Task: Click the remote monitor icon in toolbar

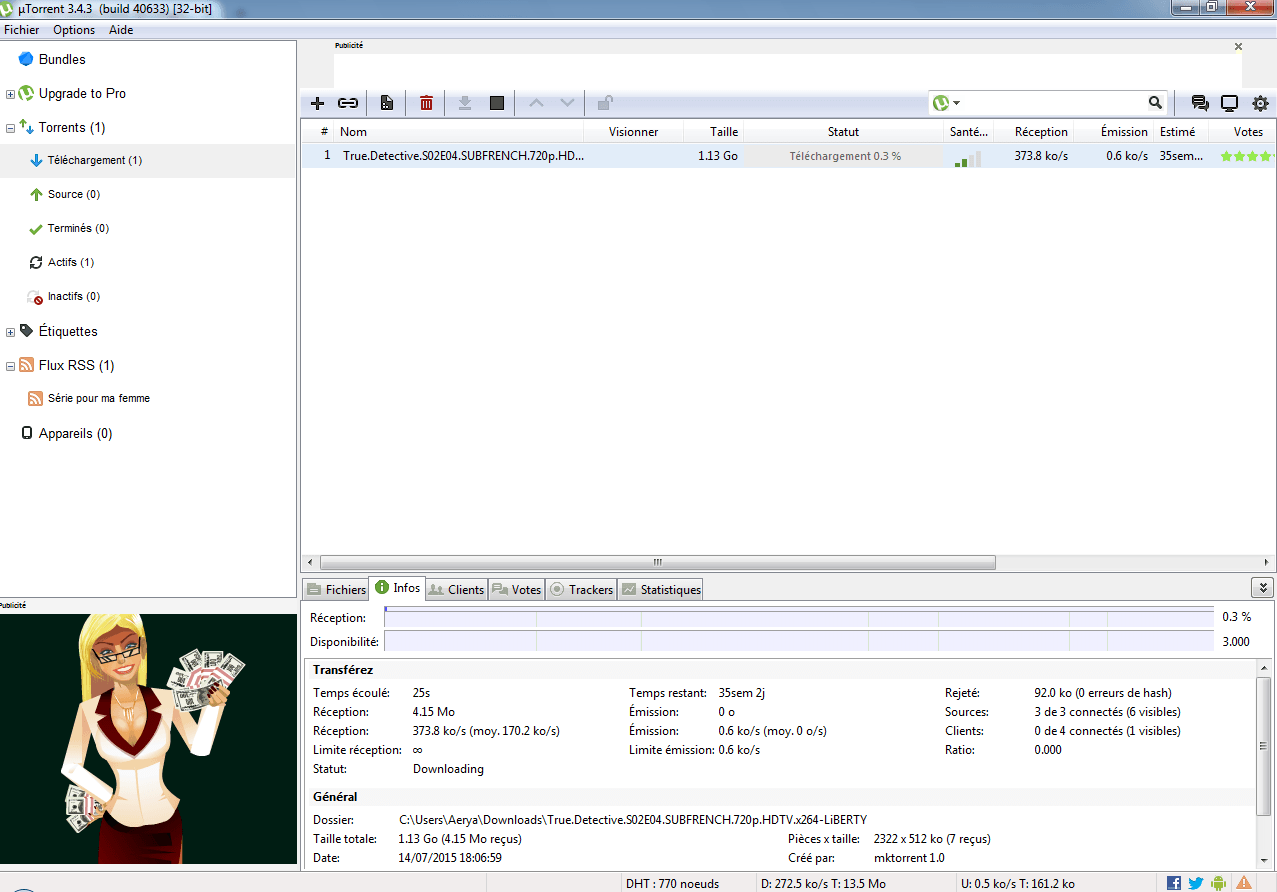Action: pos(1230,103)
